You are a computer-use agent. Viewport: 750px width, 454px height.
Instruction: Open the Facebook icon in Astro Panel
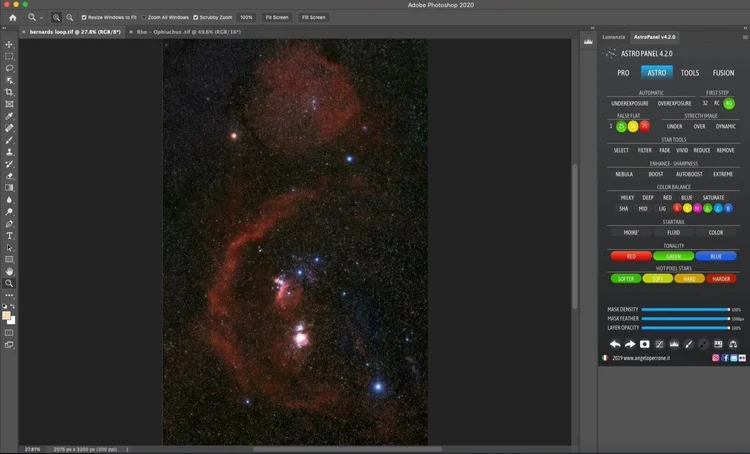(725, 358)
